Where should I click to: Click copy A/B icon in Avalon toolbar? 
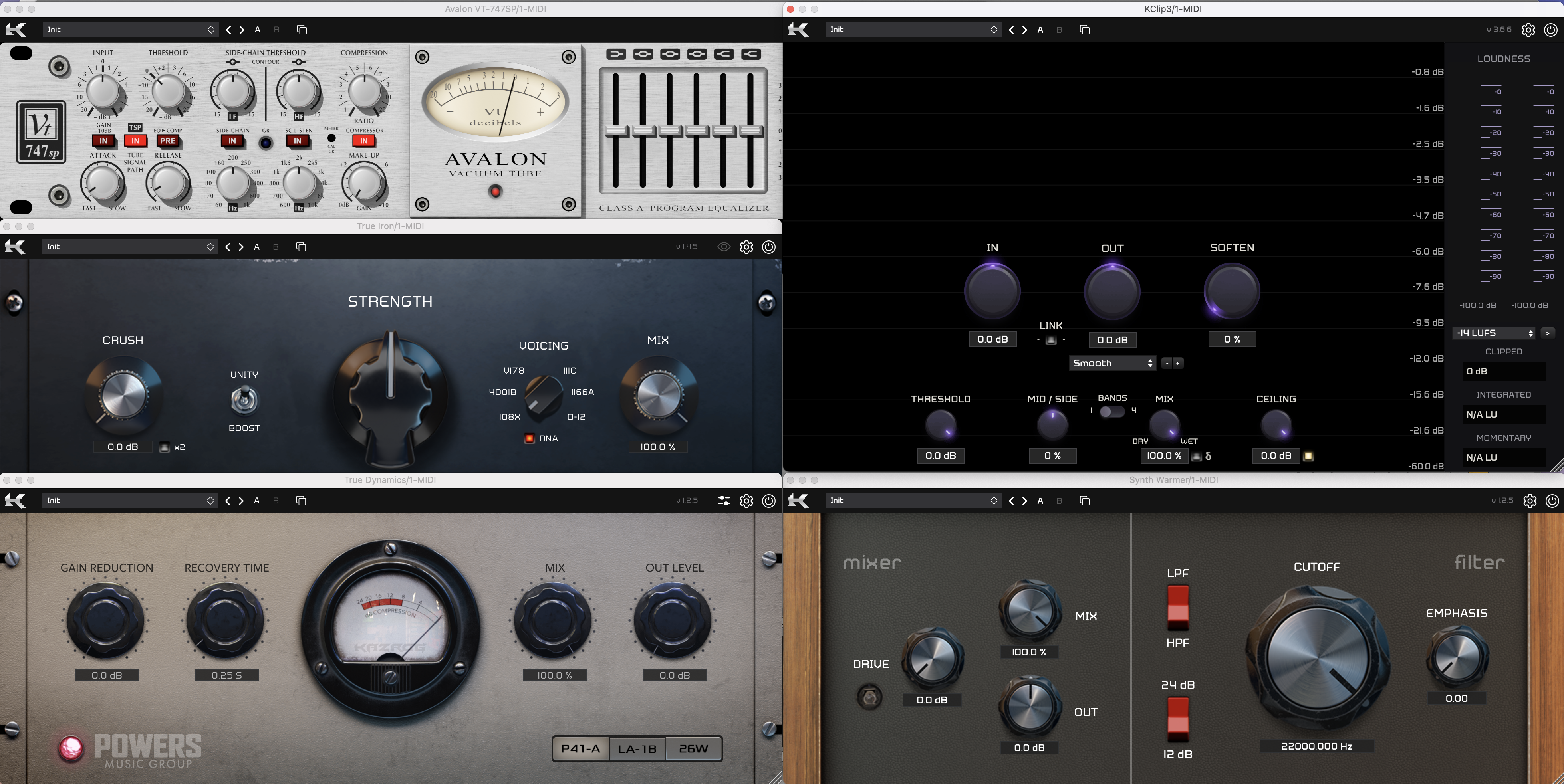302,30
